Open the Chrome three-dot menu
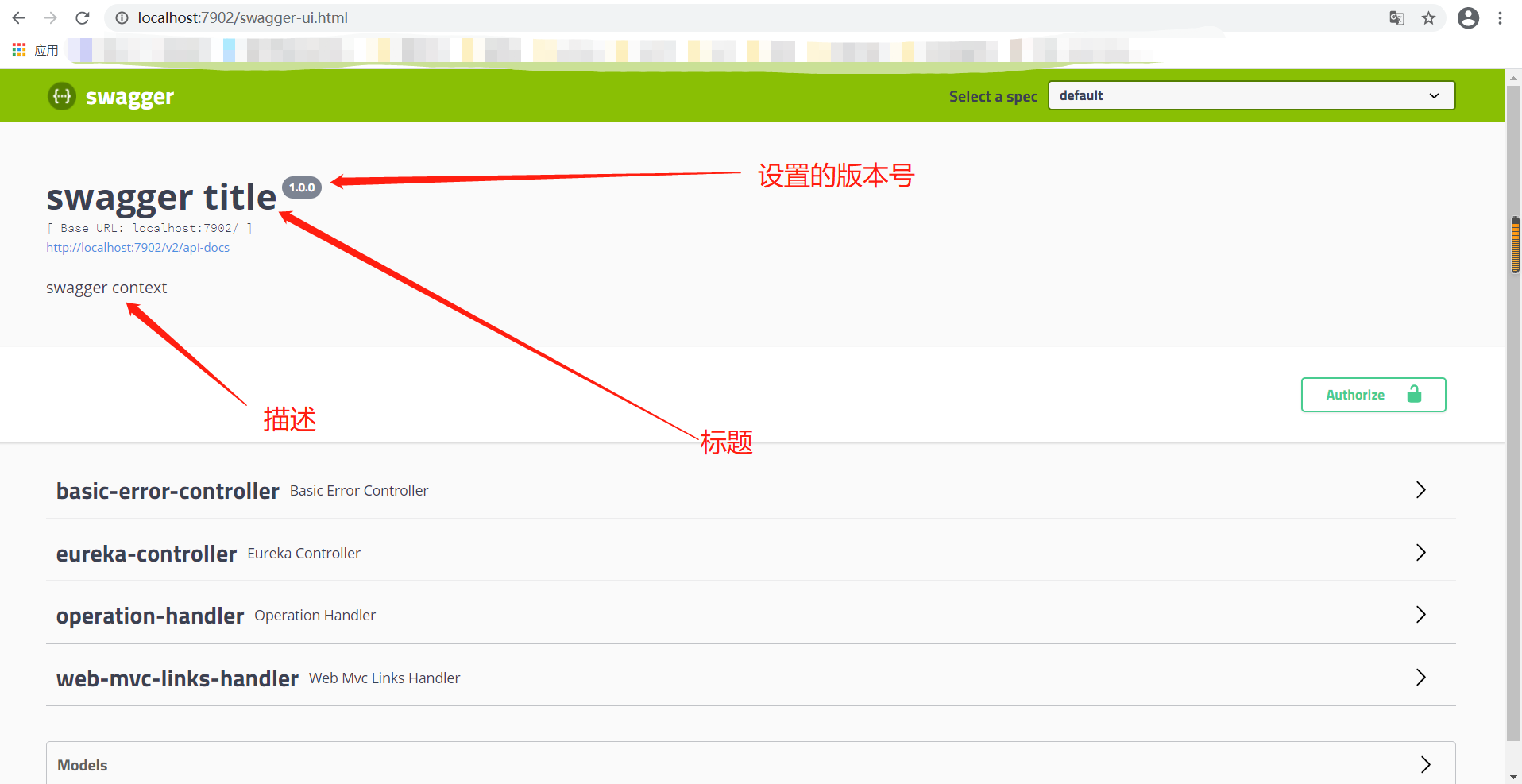 1501,17
